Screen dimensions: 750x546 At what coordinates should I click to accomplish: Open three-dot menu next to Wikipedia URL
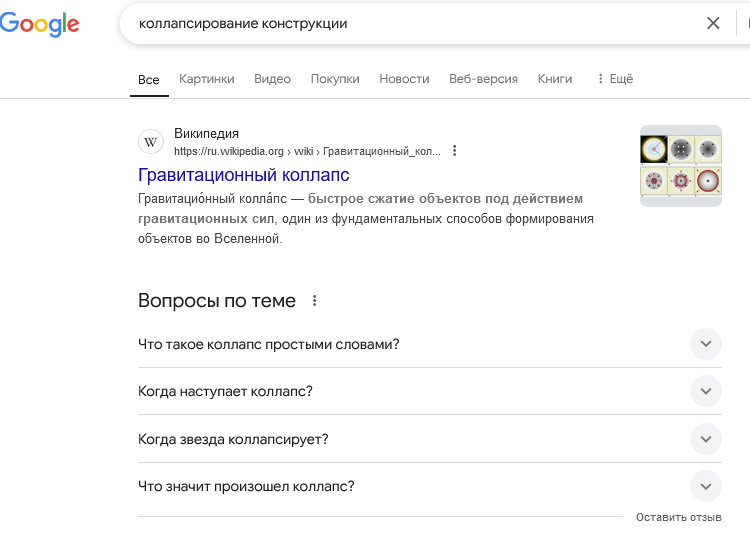tap(454, 151)
